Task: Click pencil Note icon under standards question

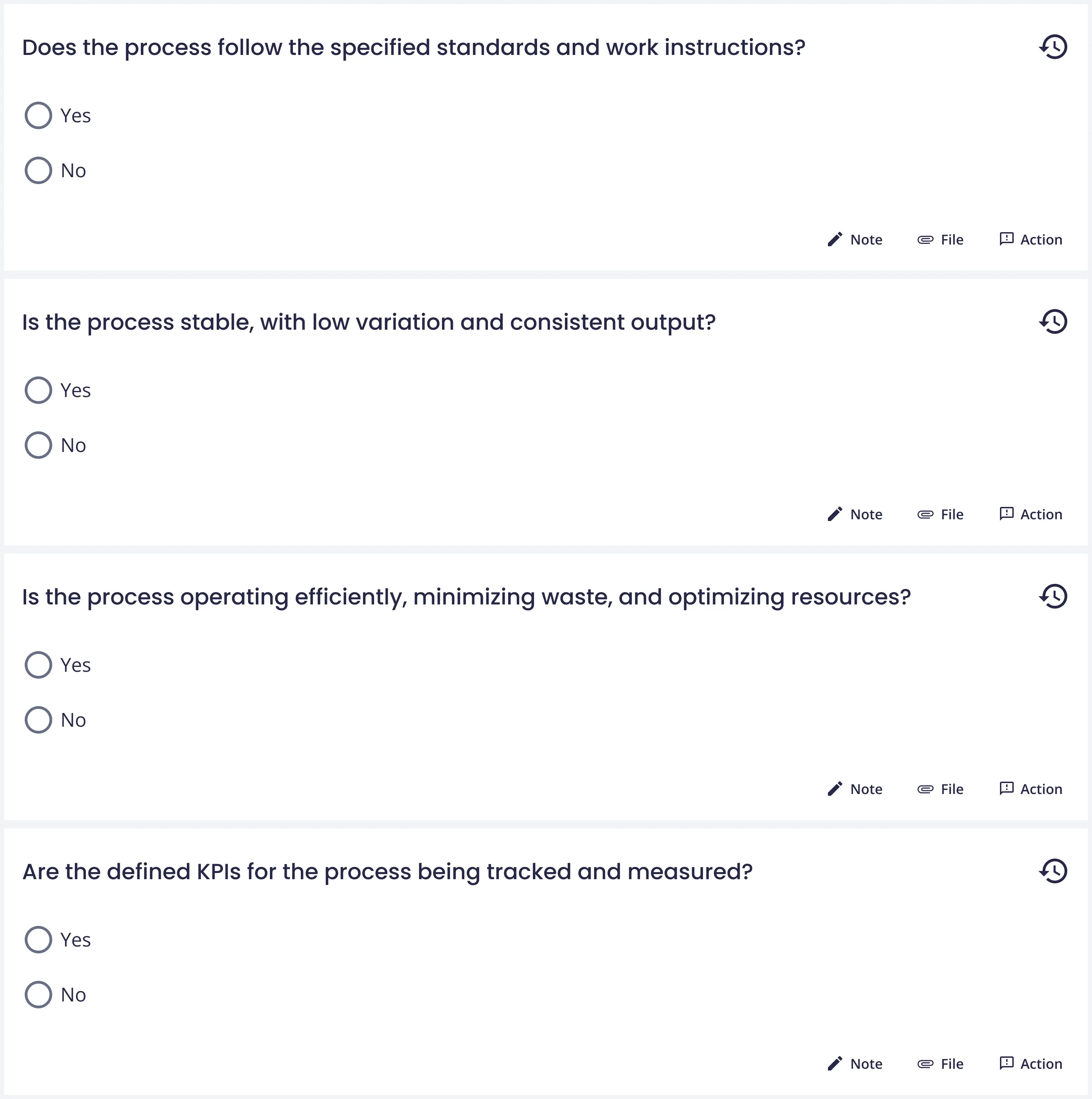Action: (835, 239)
